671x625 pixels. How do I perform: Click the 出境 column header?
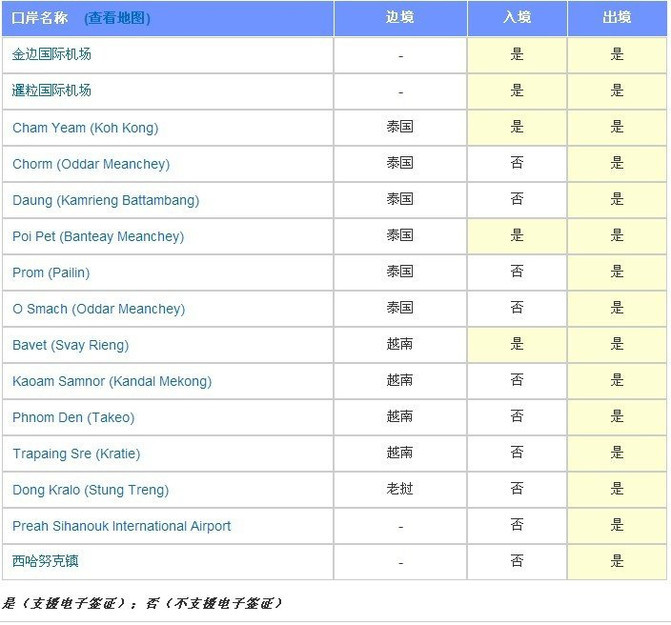pyautogui.click(x=617, y=18)
